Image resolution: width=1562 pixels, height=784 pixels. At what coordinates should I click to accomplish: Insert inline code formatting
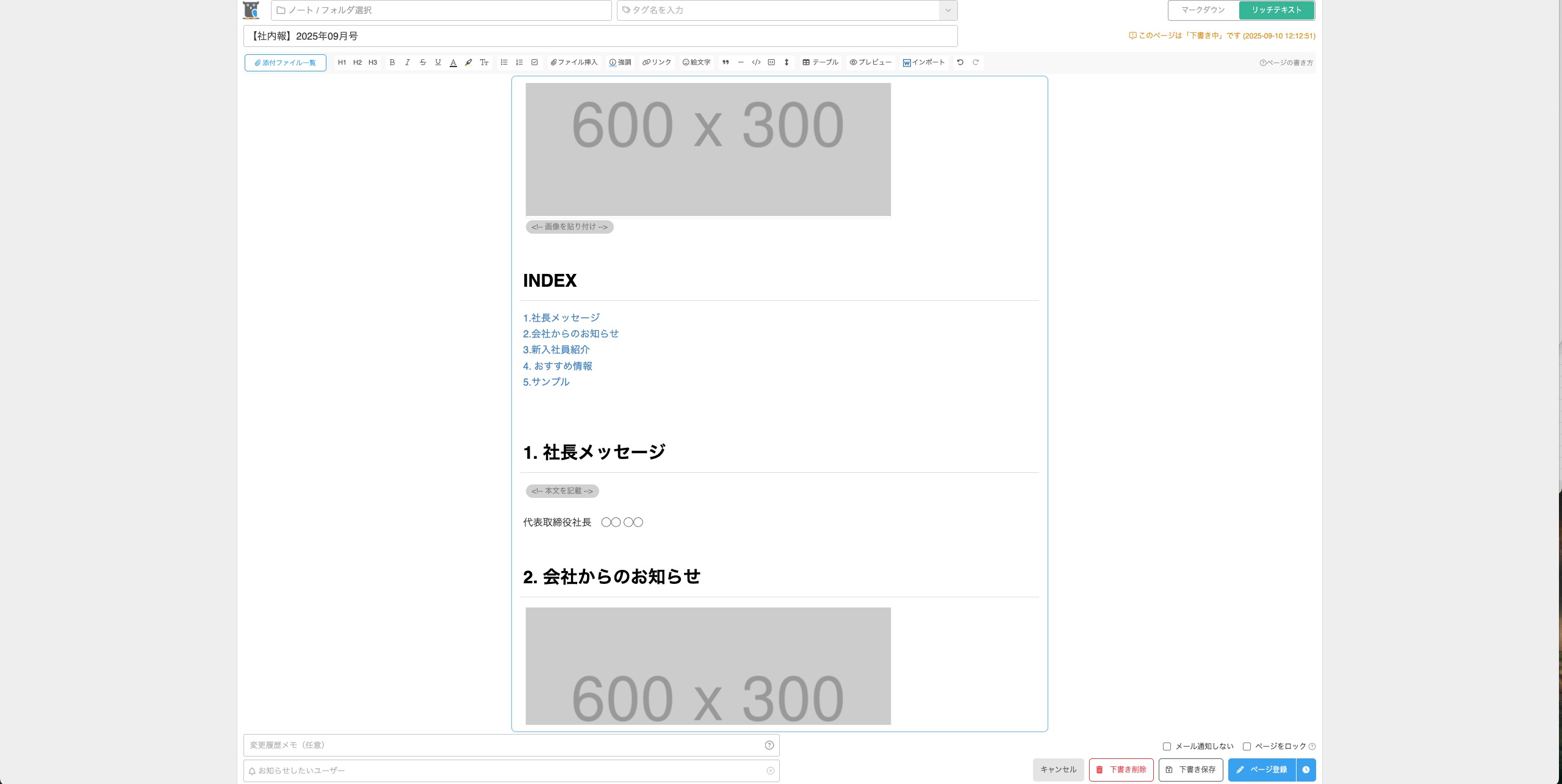click(756, 62)
